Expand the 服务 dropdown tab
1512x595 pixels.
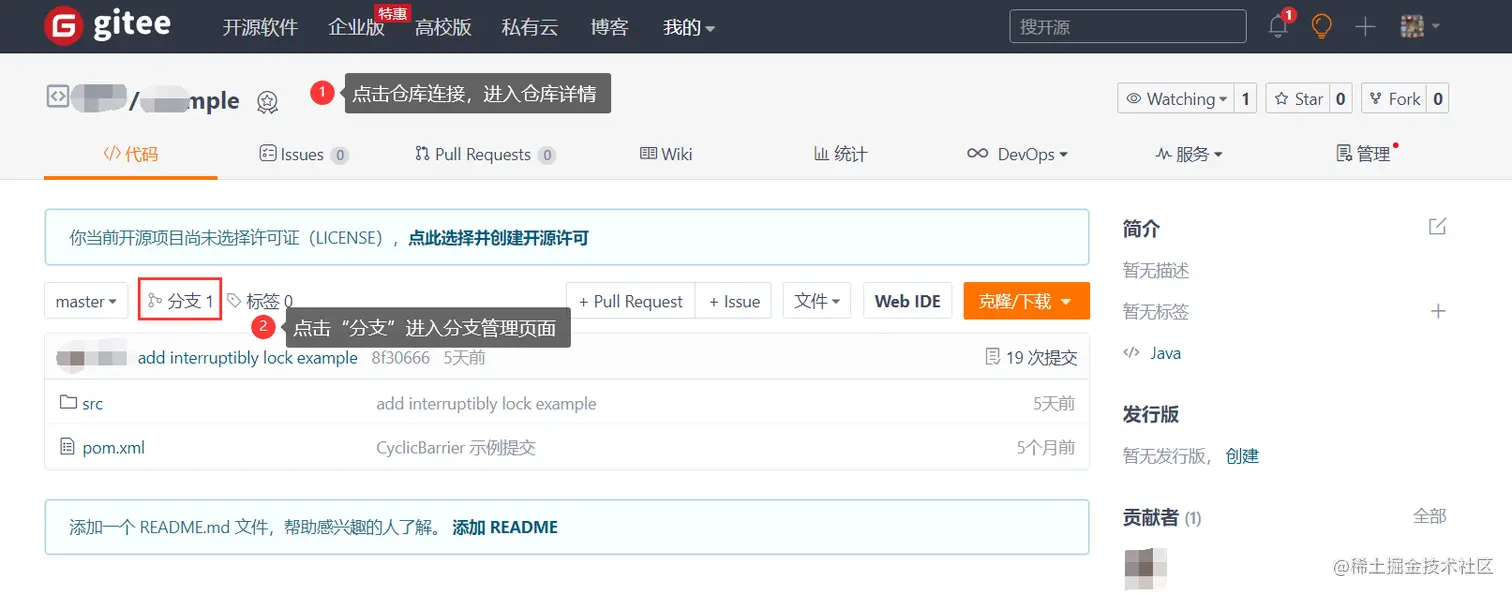point(1189,154)
